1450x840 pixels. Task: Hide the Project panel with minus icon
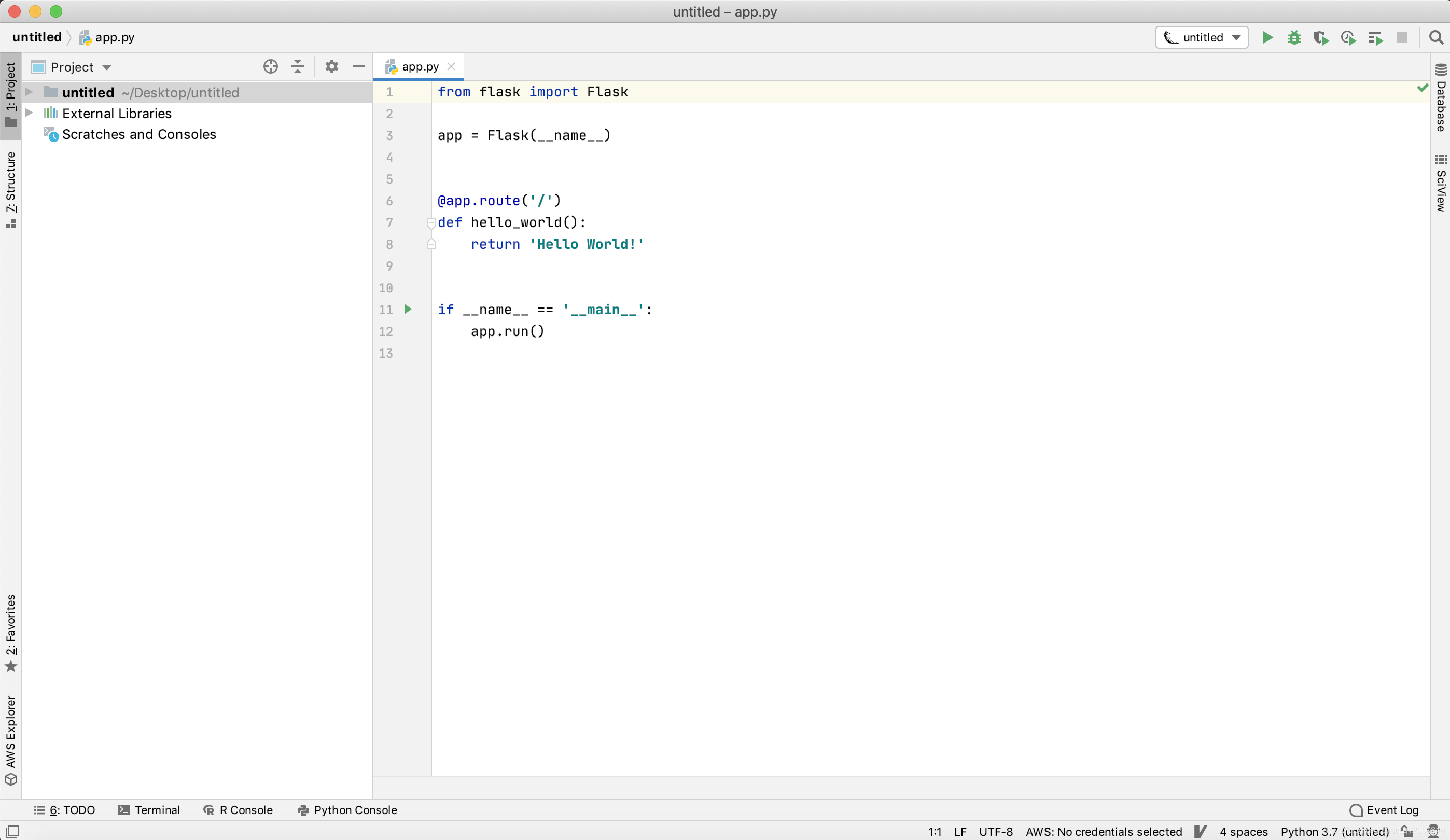coord(358,67)
